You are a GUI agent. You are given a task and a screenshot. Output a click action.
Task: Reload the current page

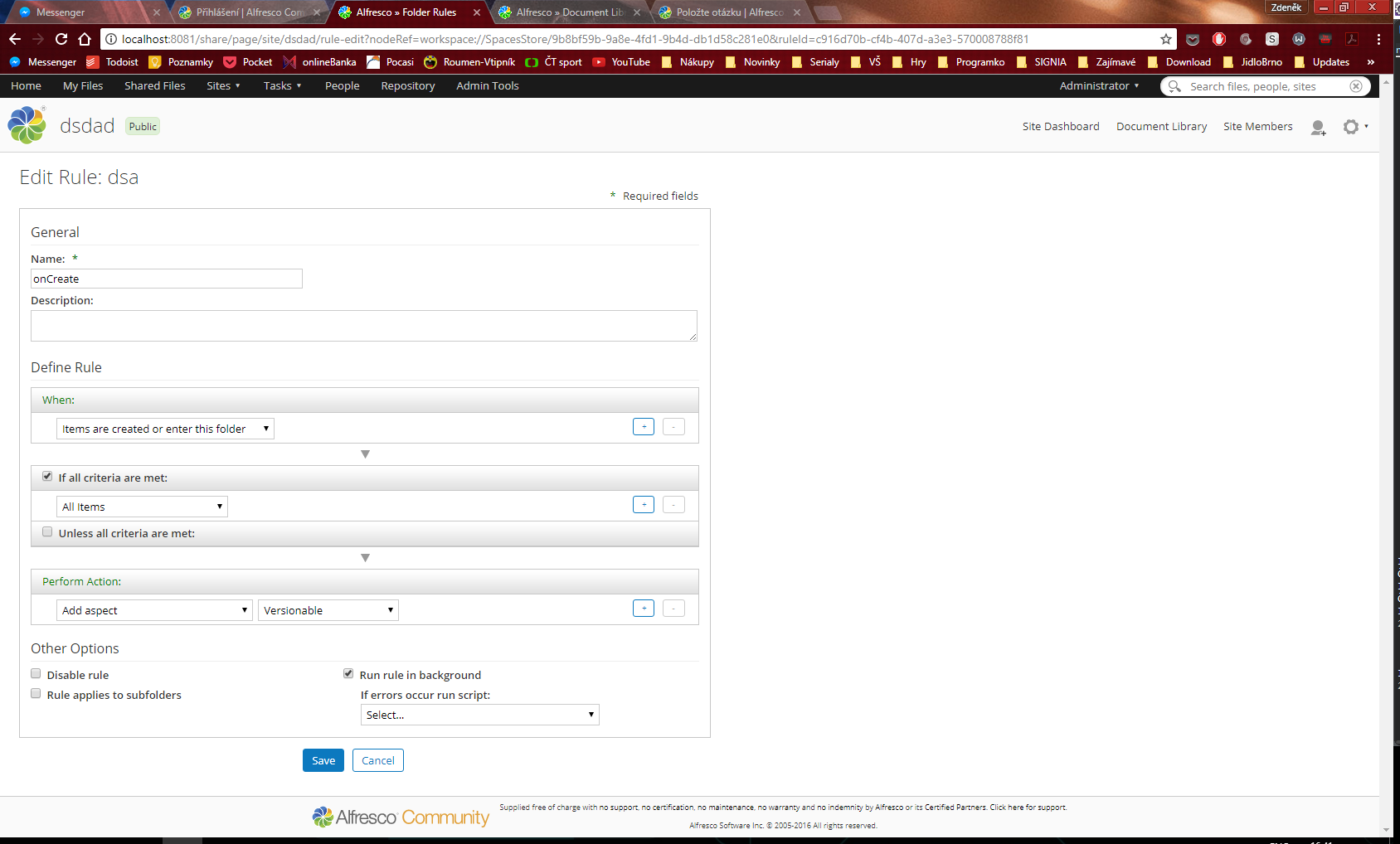pyautogui.click(x=61, y=39)
